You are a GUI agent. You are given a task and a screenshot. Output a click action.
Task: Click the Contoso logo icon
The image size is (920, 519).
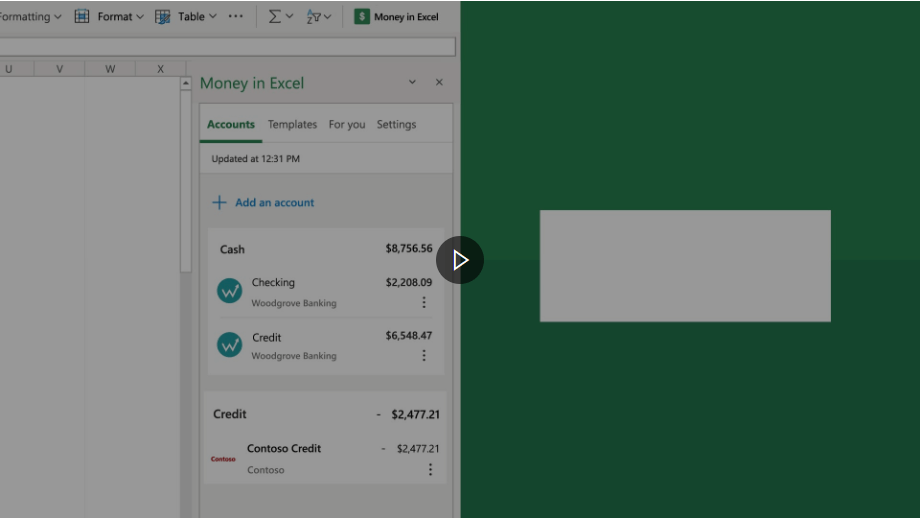pyautogui.click(x=224, y=459)
